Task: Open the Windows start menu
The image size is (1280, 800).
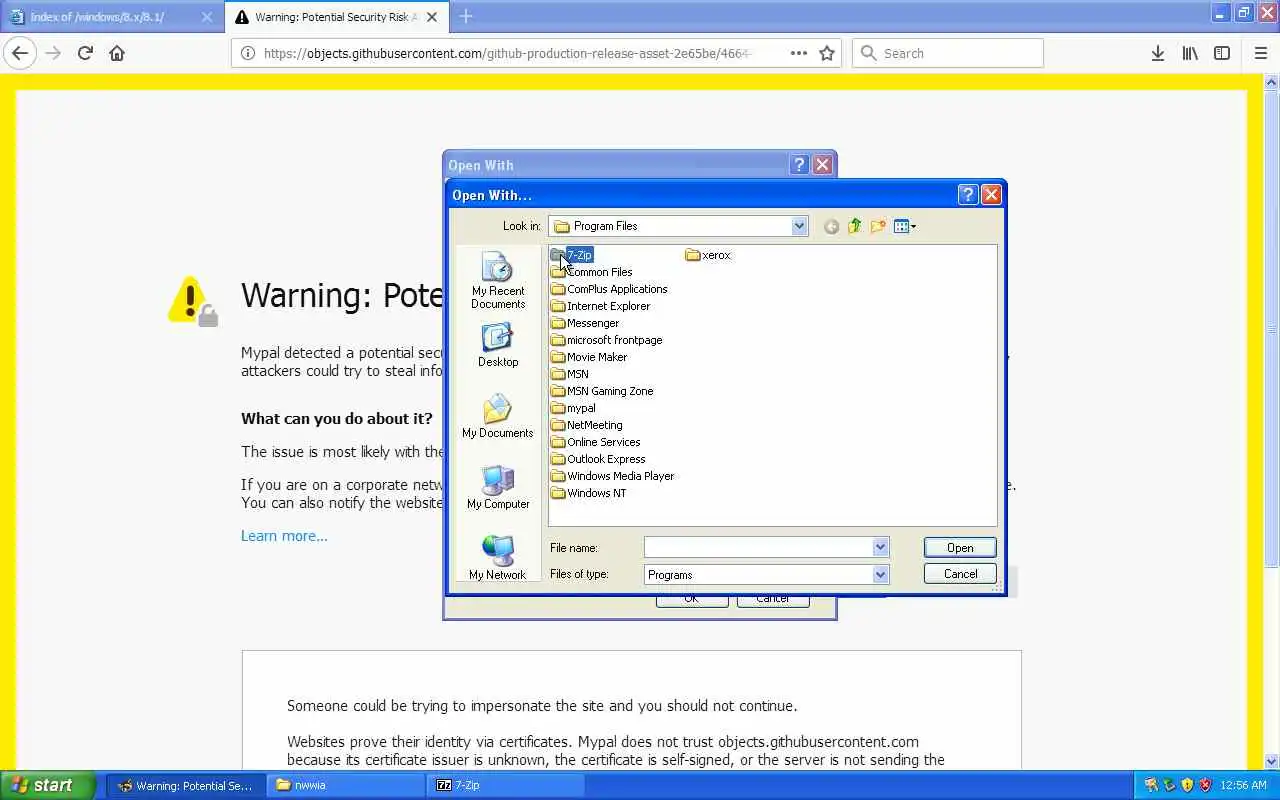Action: (x=48, y=785)
